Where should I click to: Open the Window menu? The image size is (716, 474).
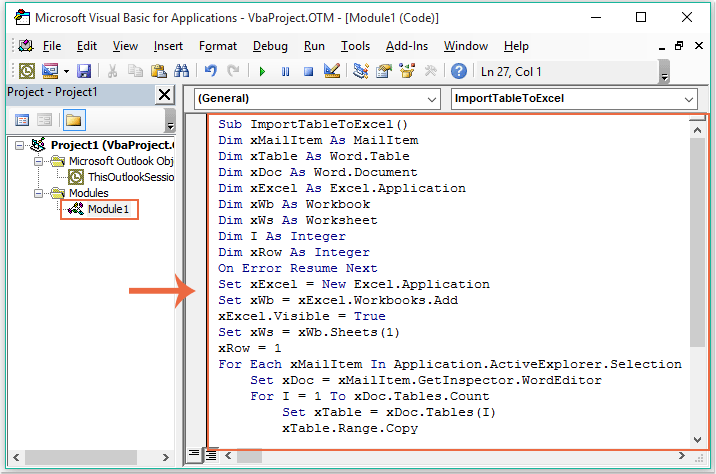(x=466, y=46)
